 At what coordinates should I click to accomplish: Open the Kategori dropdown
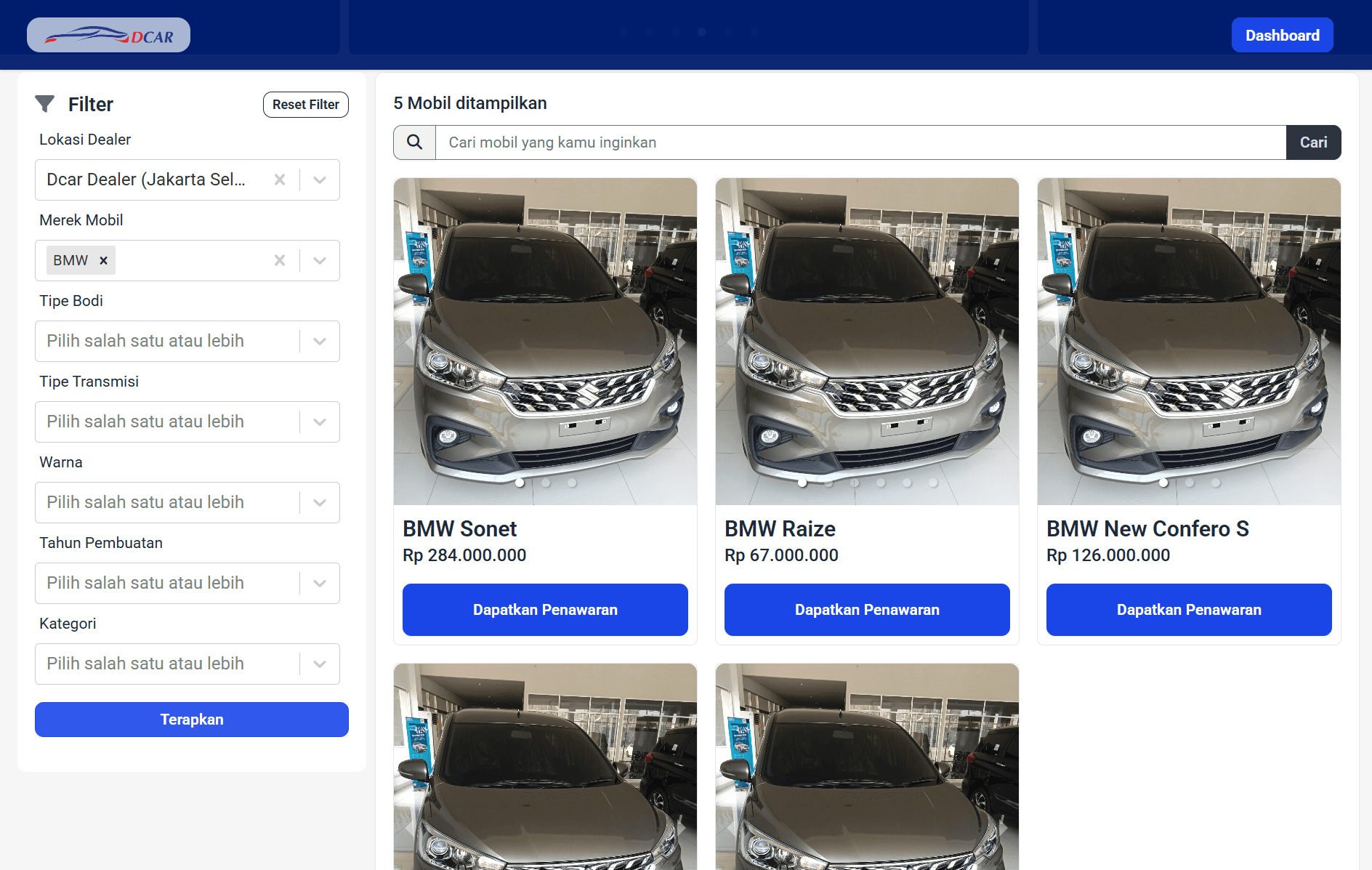tap(187, 664)
